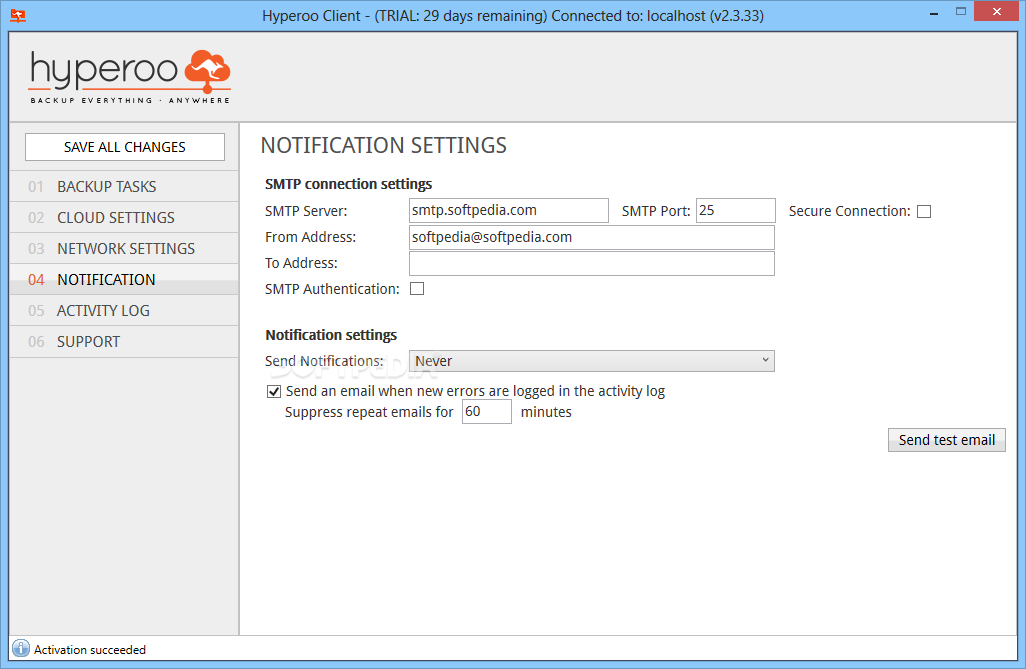Open the Support section
The width and height of the screenshot is (1026, 669).
pos(124,342)
